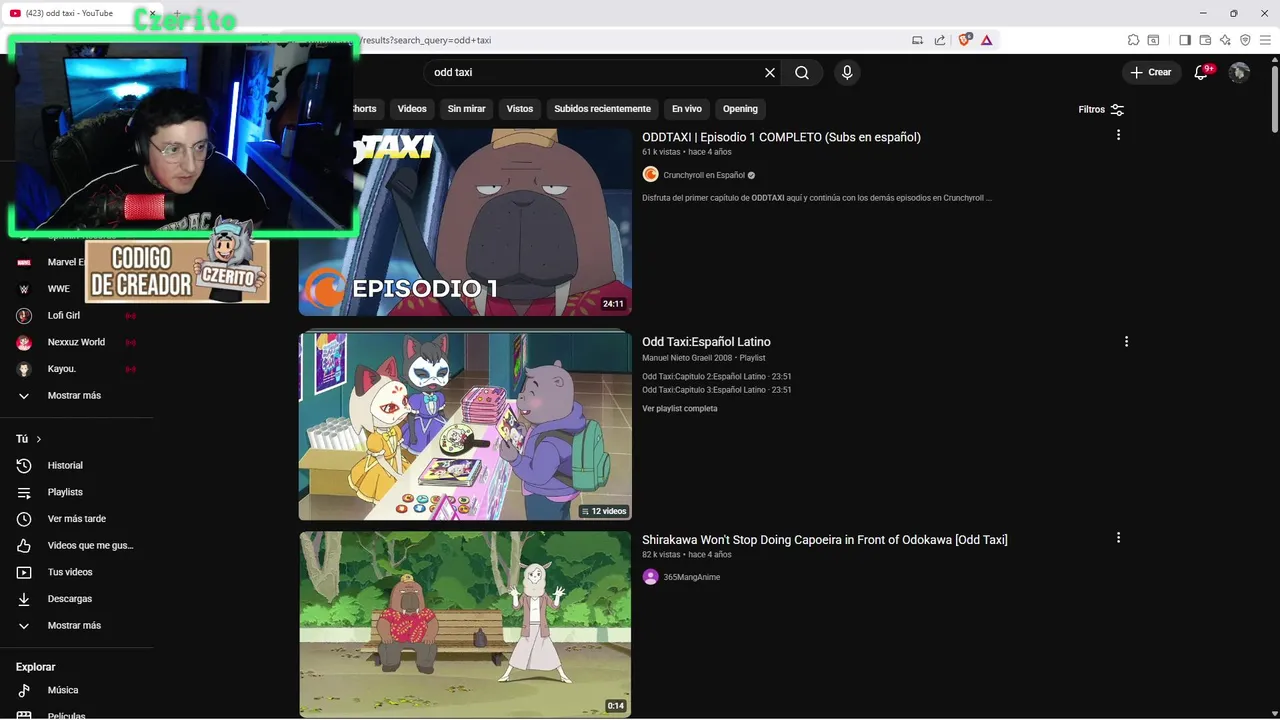Open the 365MangAnime channel name
The height and width of the screenshot is (720, 1280).
(692, 577)
